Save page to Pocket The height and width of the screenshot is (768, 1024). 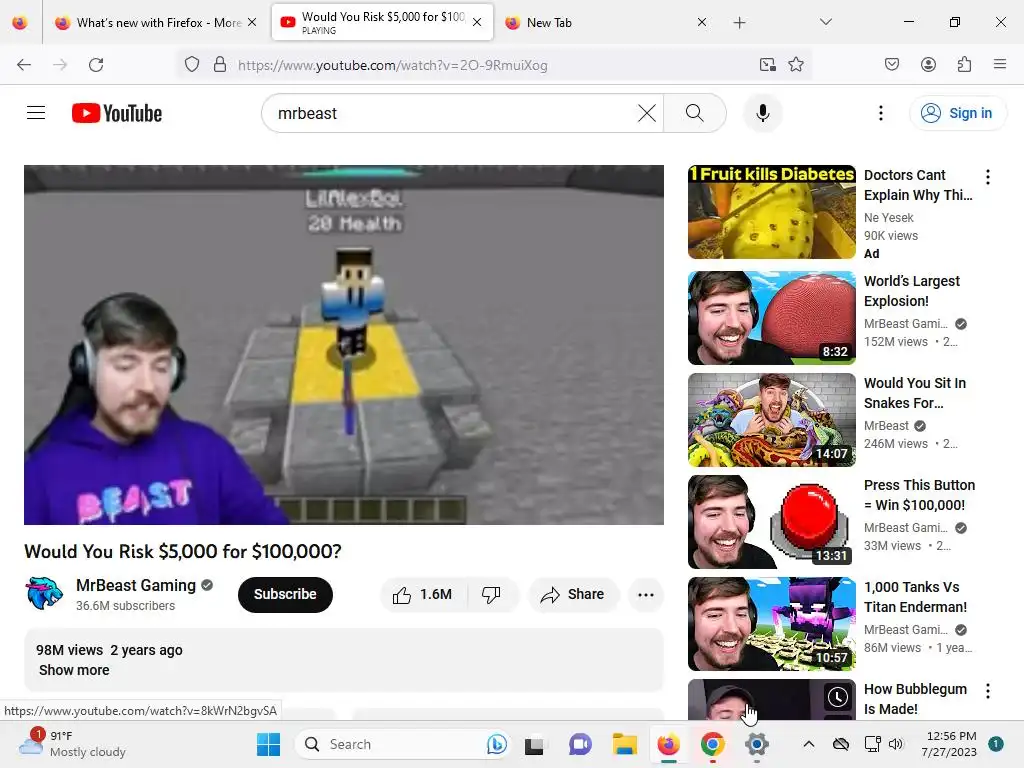[891, 64]
